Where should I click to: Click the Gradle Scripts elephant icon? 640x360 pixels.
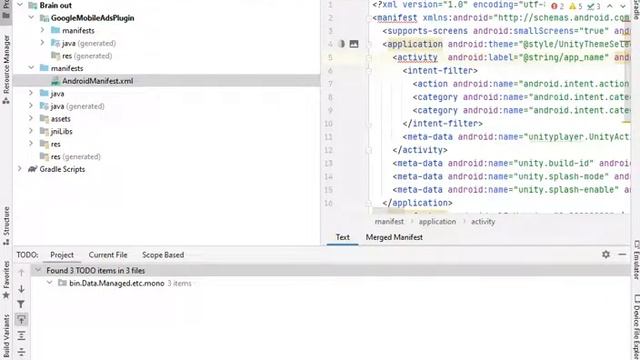pos(33,169)
